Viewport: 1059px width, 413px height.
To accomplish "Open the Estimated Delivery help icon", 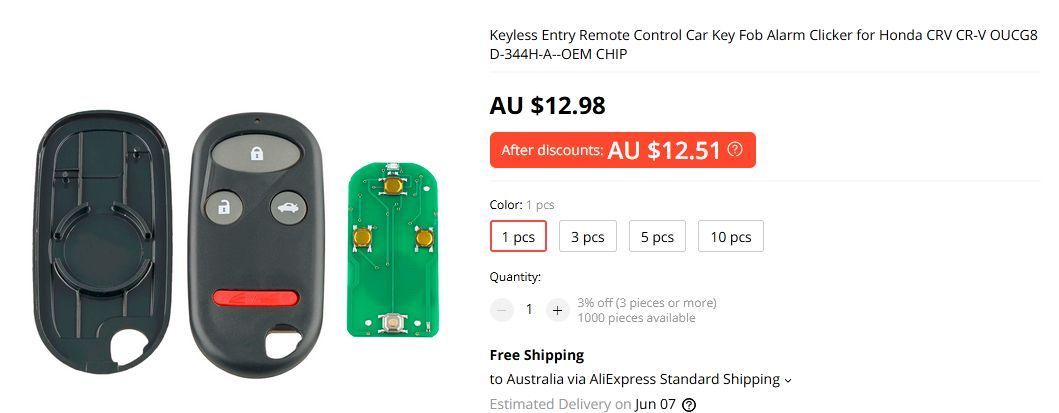I will pyautogui.click(x=688, y=405).
